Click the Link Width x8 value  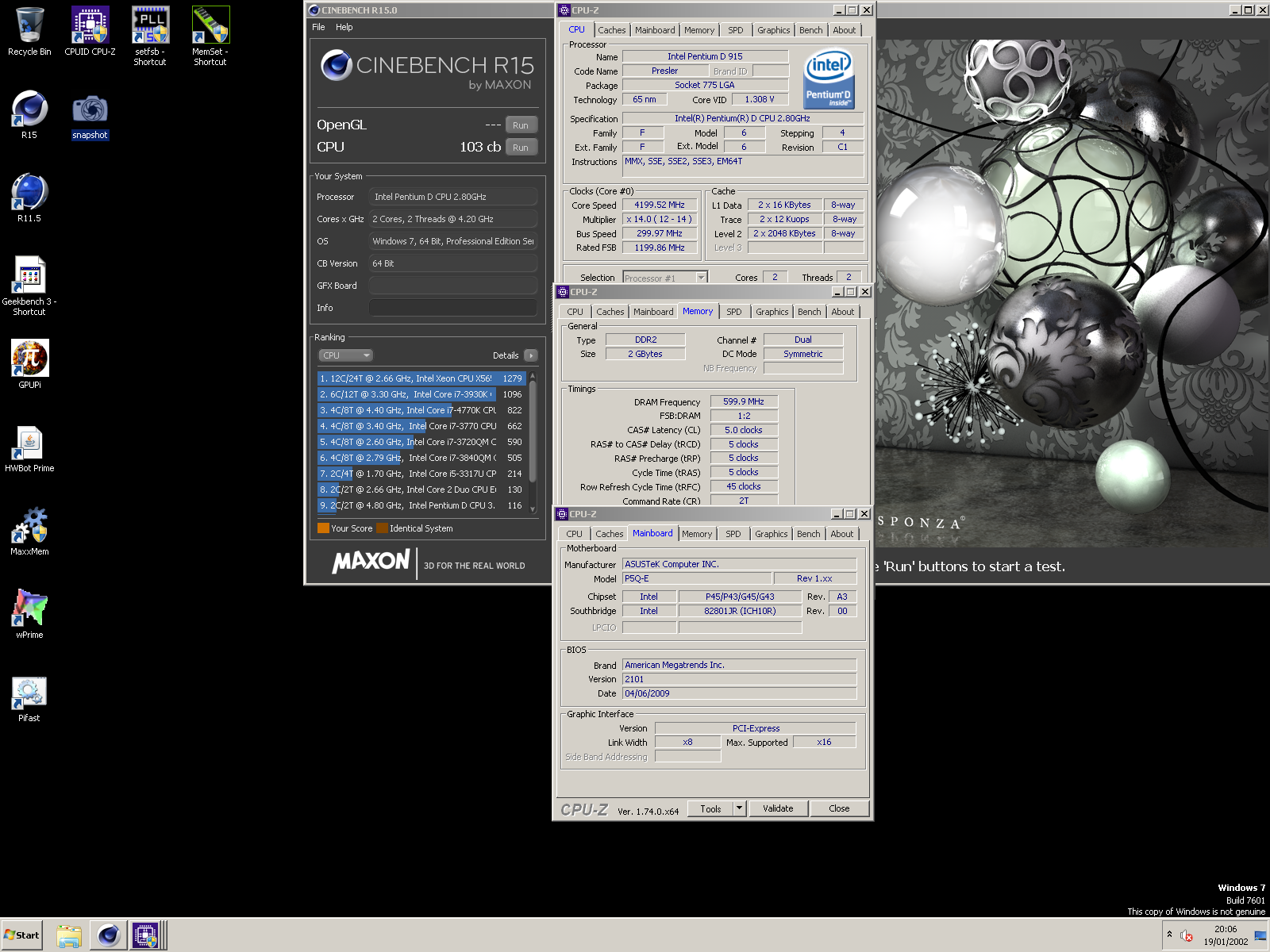coord(687,742)
